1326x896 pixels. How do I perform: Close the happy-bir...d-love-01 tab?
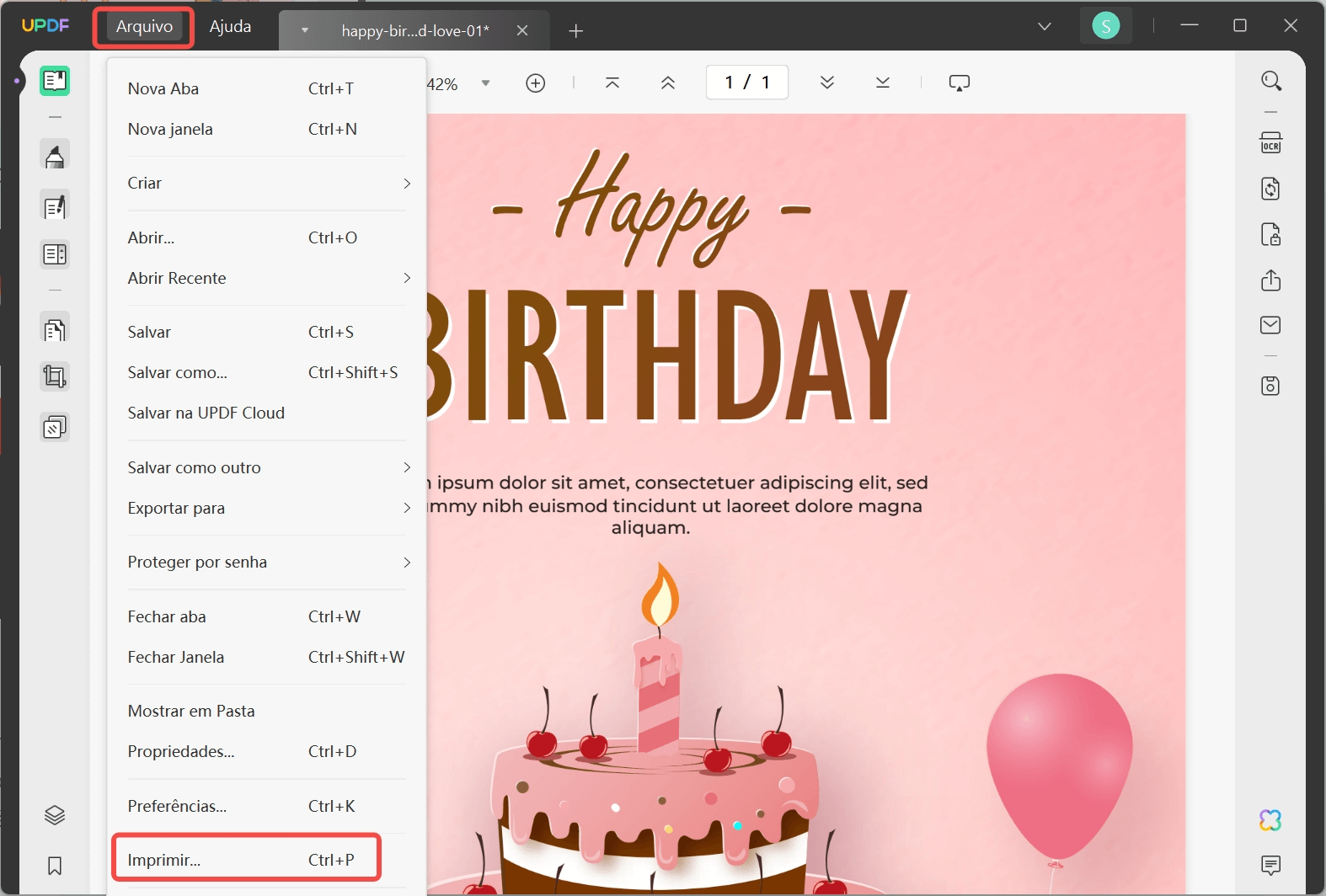click(522, 30)
